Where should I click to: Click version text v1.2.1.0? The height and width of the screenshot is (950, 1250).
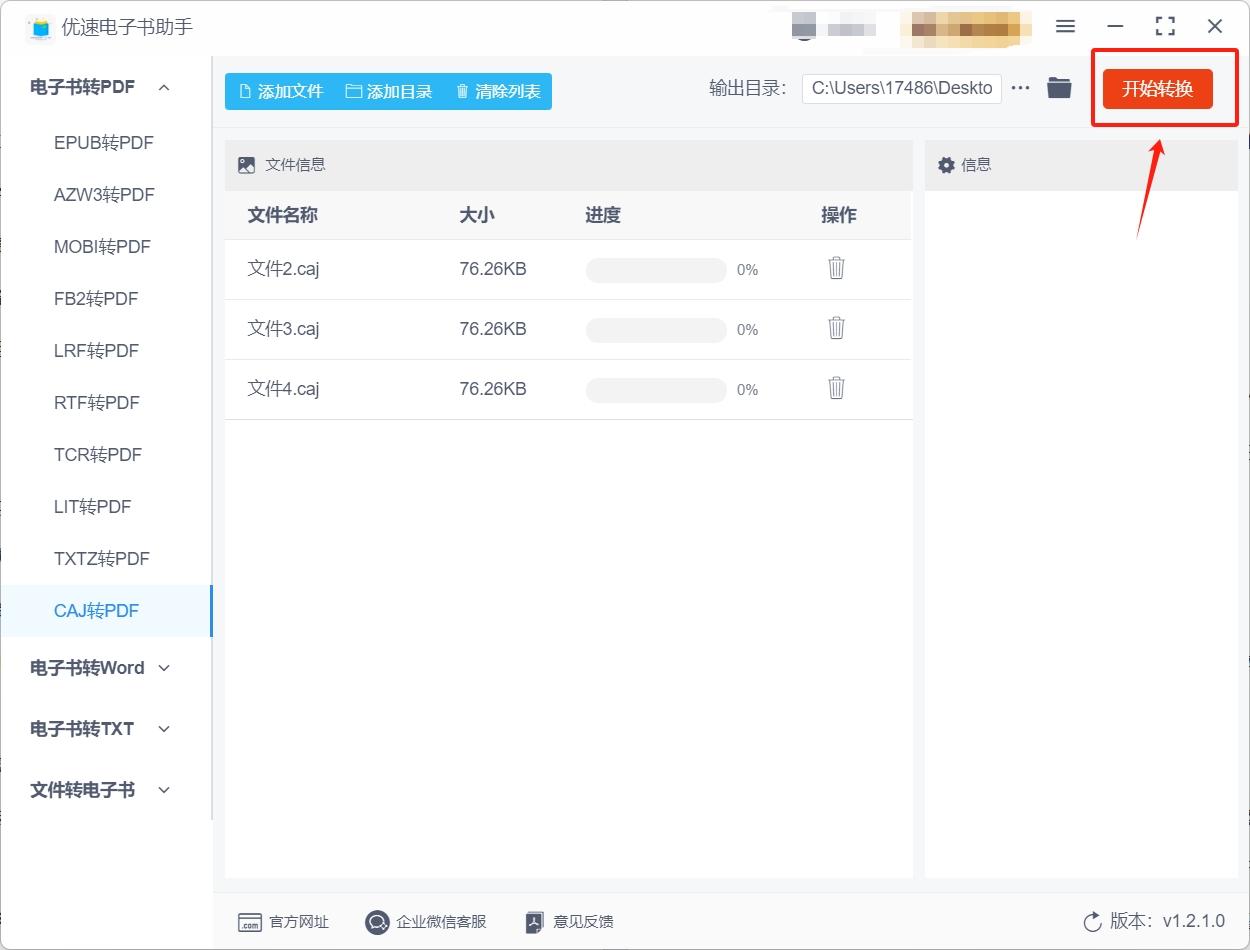pos(1193,921)
